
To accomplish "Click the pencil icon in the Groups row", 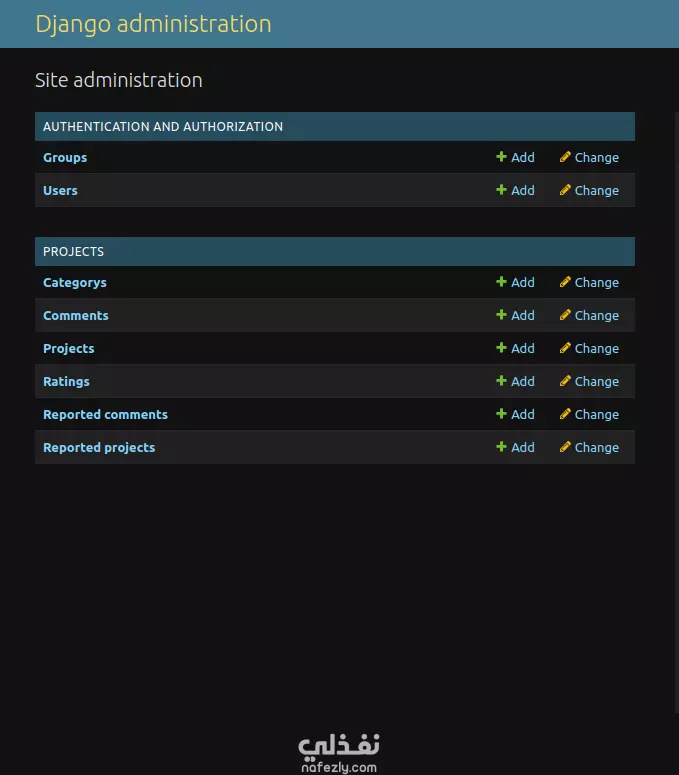I will coord(565,157).
